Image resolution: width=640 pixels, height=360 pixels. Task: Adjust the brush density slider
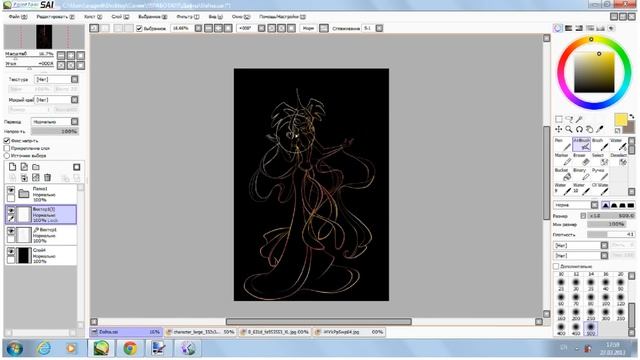pyautogui.click(x=611, y=234)
